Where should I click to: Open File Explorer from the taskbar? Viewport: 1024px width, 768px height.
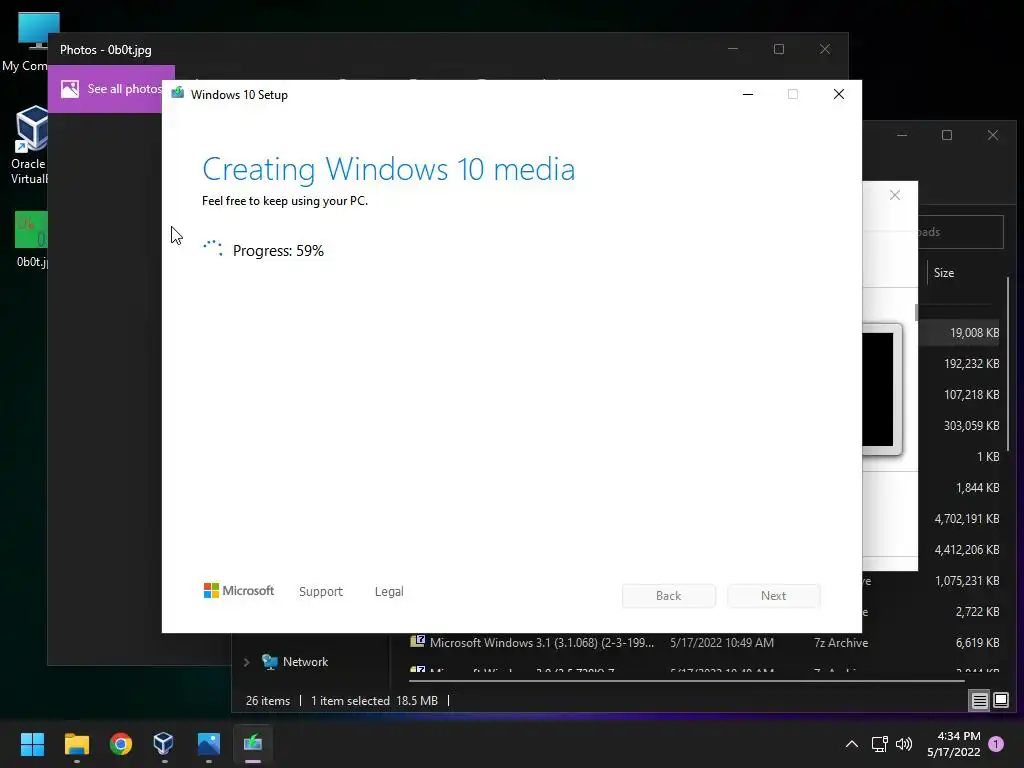pyautogui.click(x=76, y=743)
